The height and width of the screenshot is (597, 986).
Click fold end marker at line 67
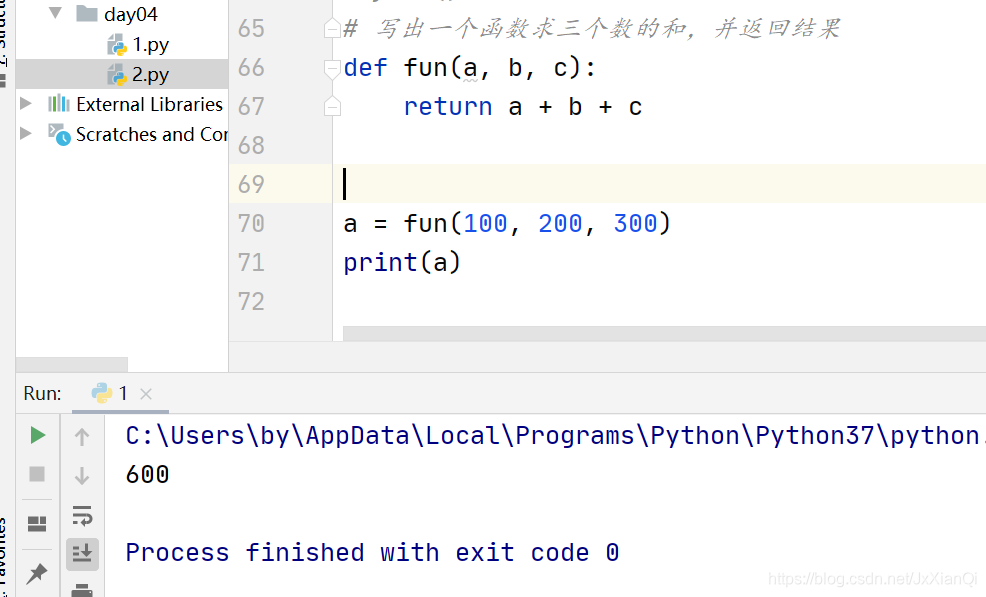click(x=332, y=107)
